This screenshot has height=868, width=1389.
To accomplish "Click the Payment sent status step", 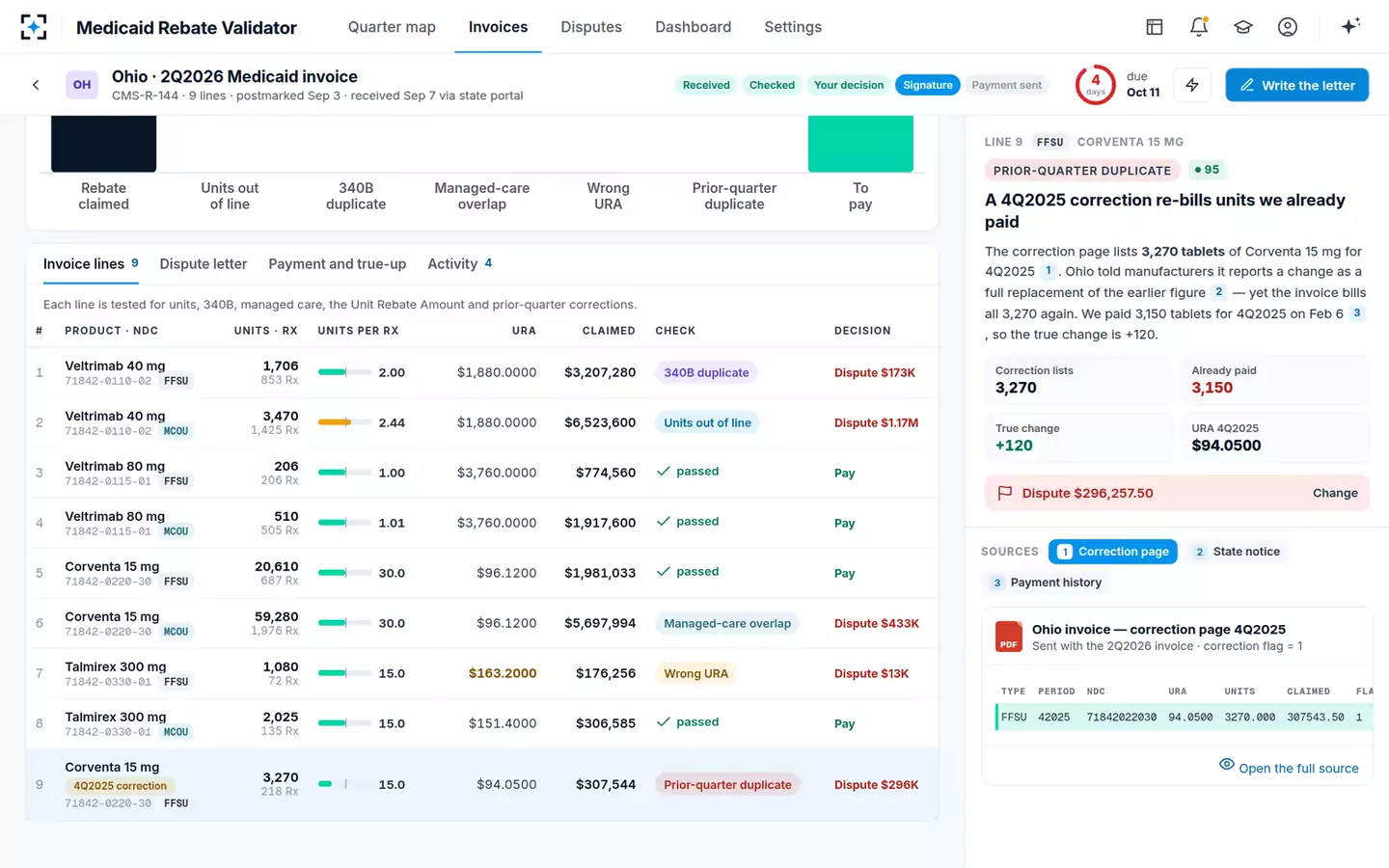I will 1007,85.
